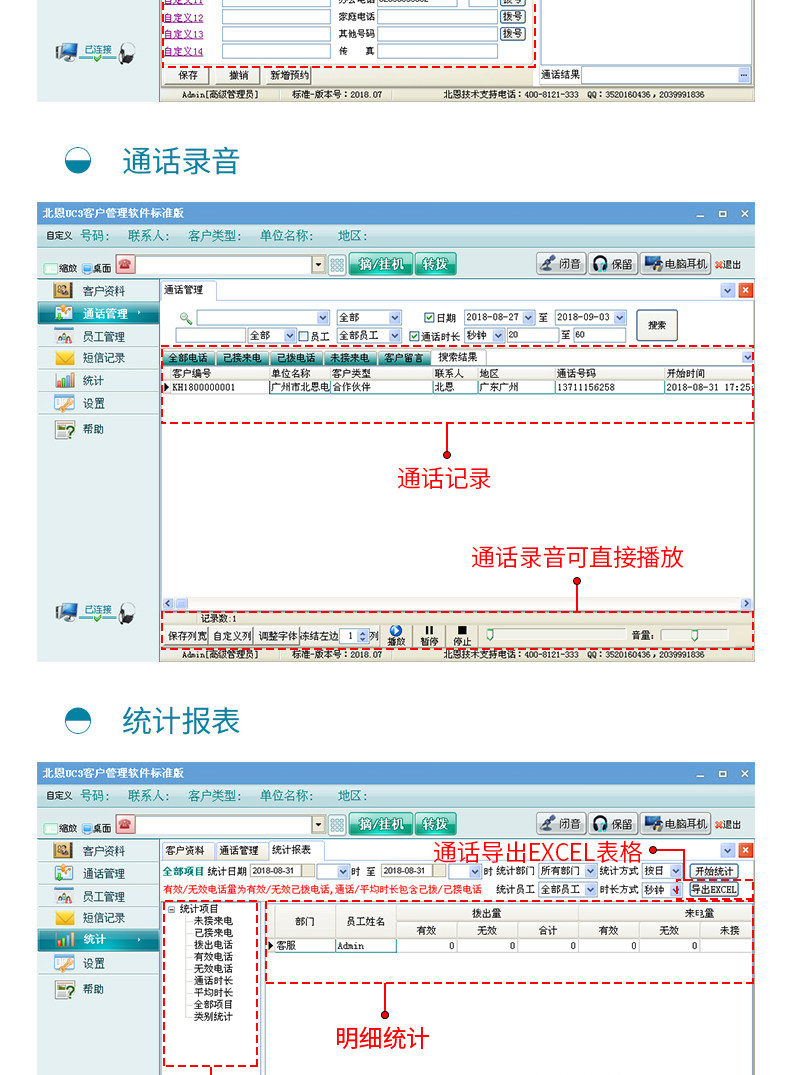The width and height of the screenshot is (790, 1075).
Task: Select 有效电话 in the 统计项目 tree
Action: (x=213, y=956)
